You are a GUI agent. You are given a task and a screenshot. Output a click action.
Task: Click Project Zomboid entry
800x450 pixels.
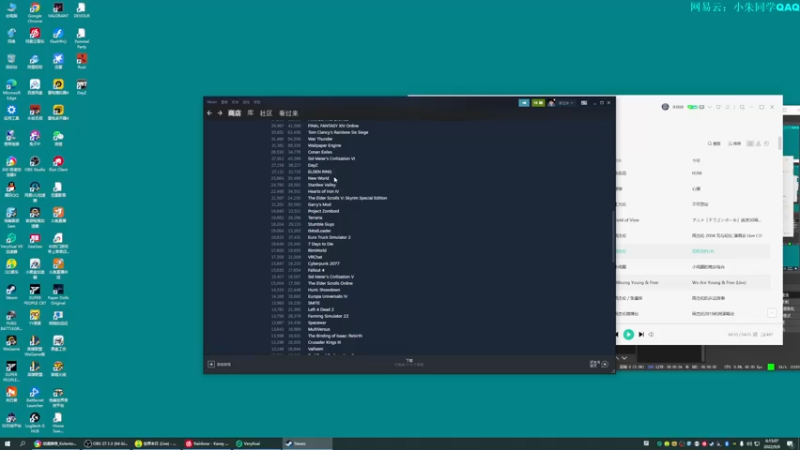click(x=323, y=211)
